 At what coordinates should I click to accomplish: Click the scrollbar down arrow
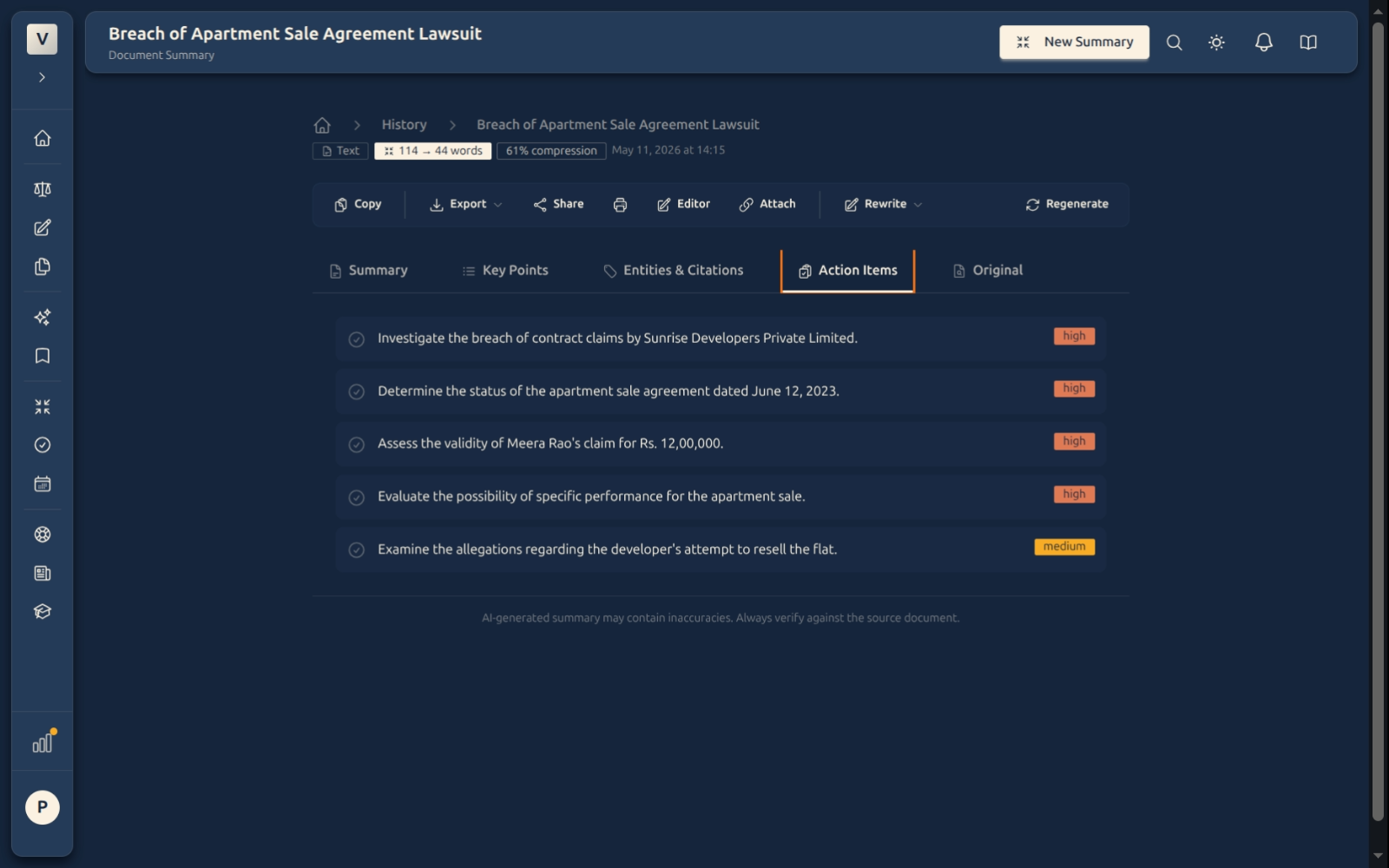1378,856
